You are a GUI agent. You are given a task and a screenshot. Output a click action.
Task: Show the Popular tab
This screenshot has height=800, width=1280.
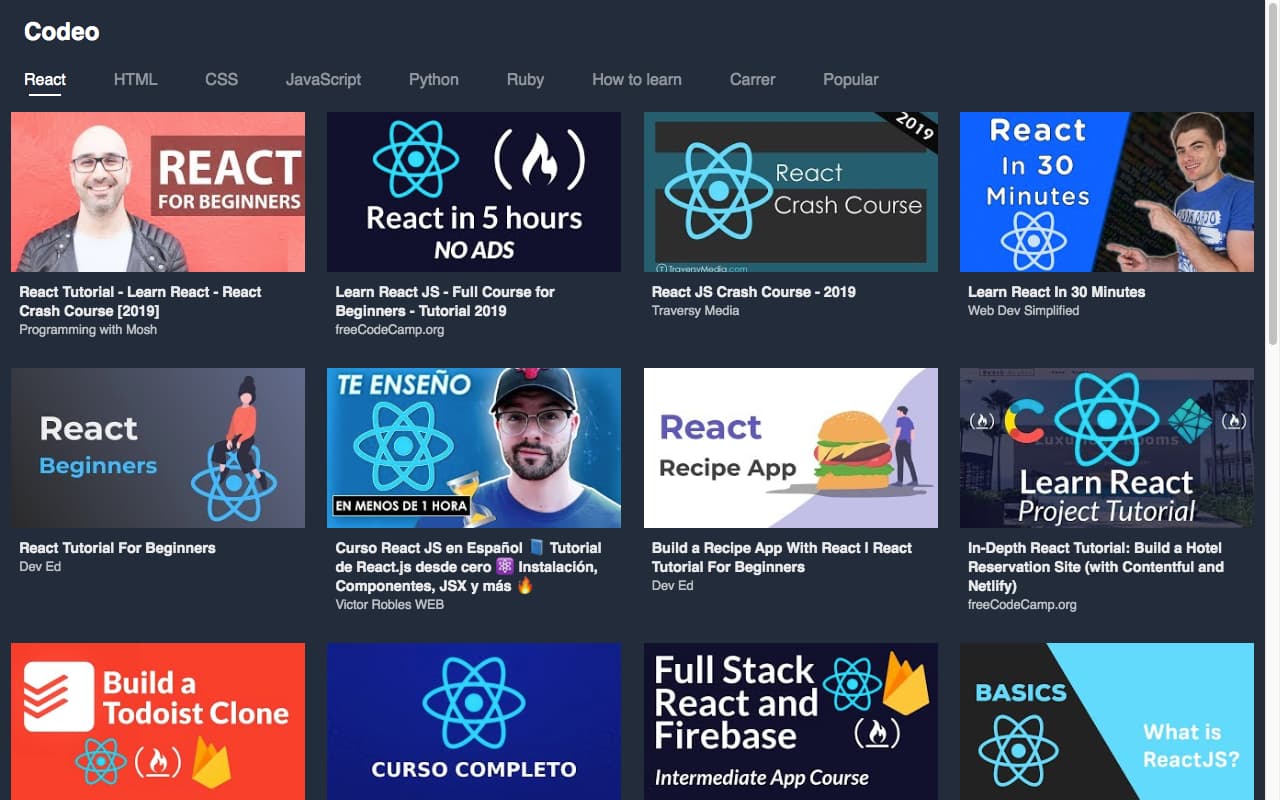pyautogui.click(x=851, y=79)
